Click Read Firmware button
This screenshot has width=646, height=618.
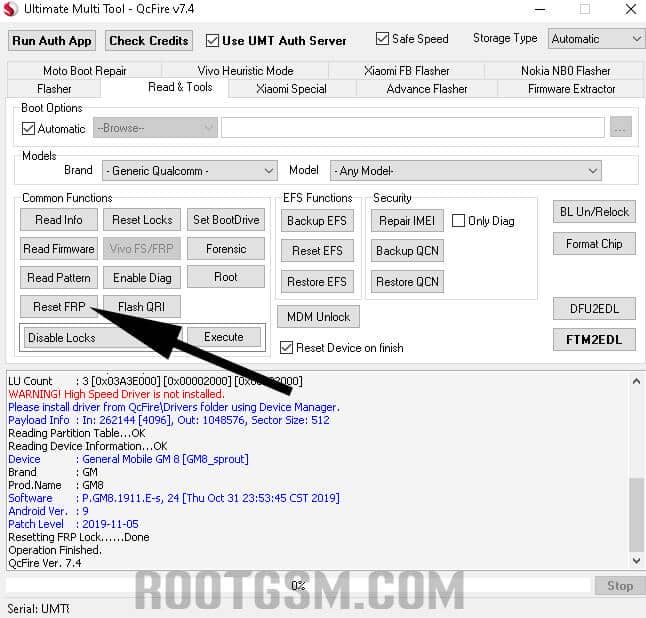pos(59,249)
